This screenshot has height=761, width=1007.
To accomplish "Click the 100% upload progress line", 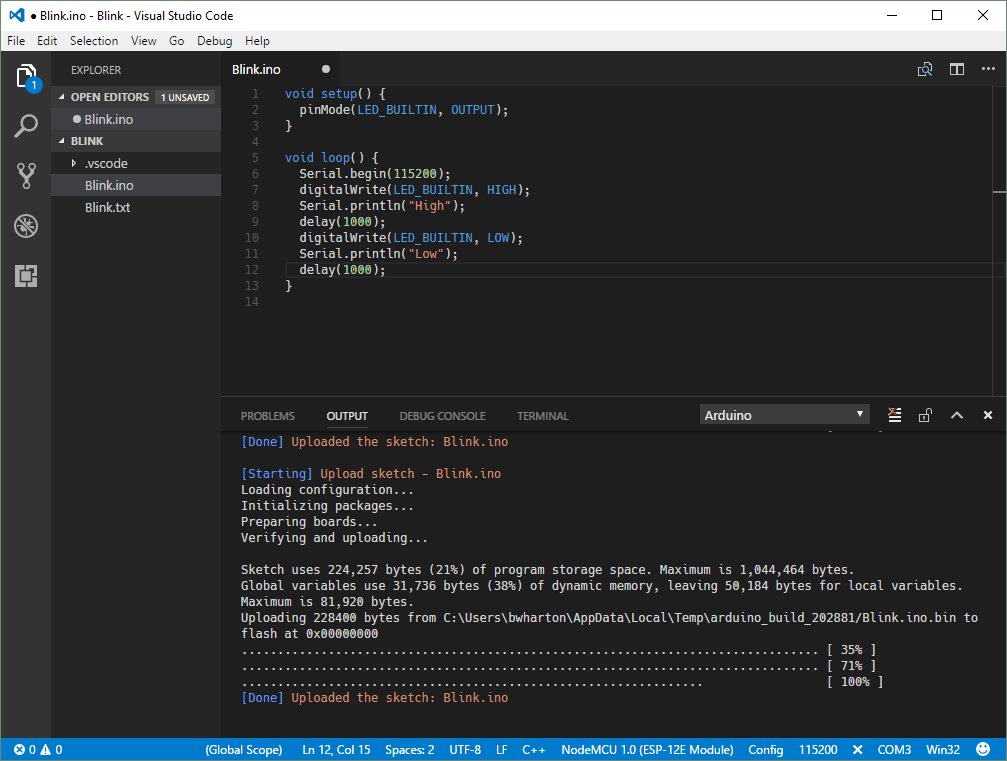I will [562, 682].
